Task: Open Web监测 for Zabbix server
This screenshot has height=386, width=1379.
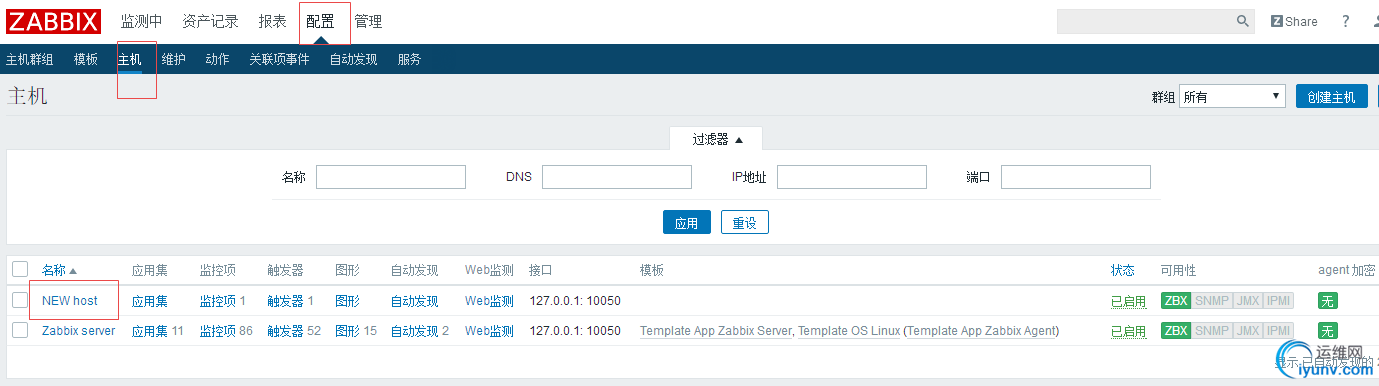Action: (489, 330)
